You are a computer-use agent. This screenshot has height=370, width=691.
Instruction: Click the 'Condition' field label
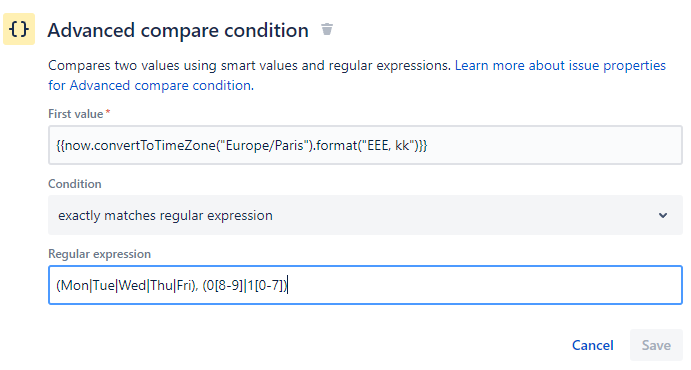74,184
